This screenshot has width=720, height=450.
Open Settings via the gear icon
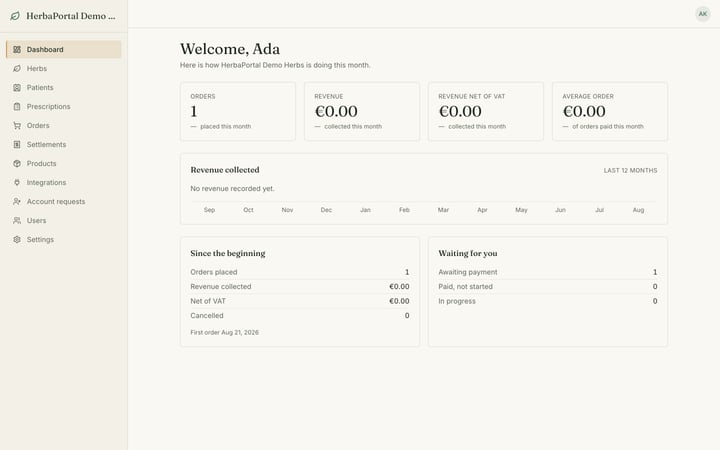pos(17,239)
